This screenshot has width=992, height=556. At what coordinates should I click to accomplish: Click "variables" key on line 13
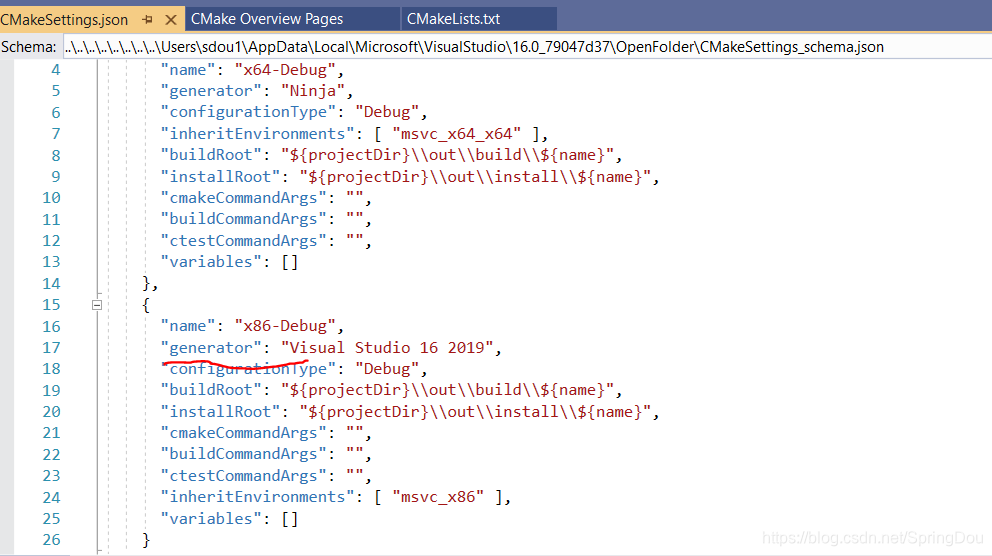point(211,262)
